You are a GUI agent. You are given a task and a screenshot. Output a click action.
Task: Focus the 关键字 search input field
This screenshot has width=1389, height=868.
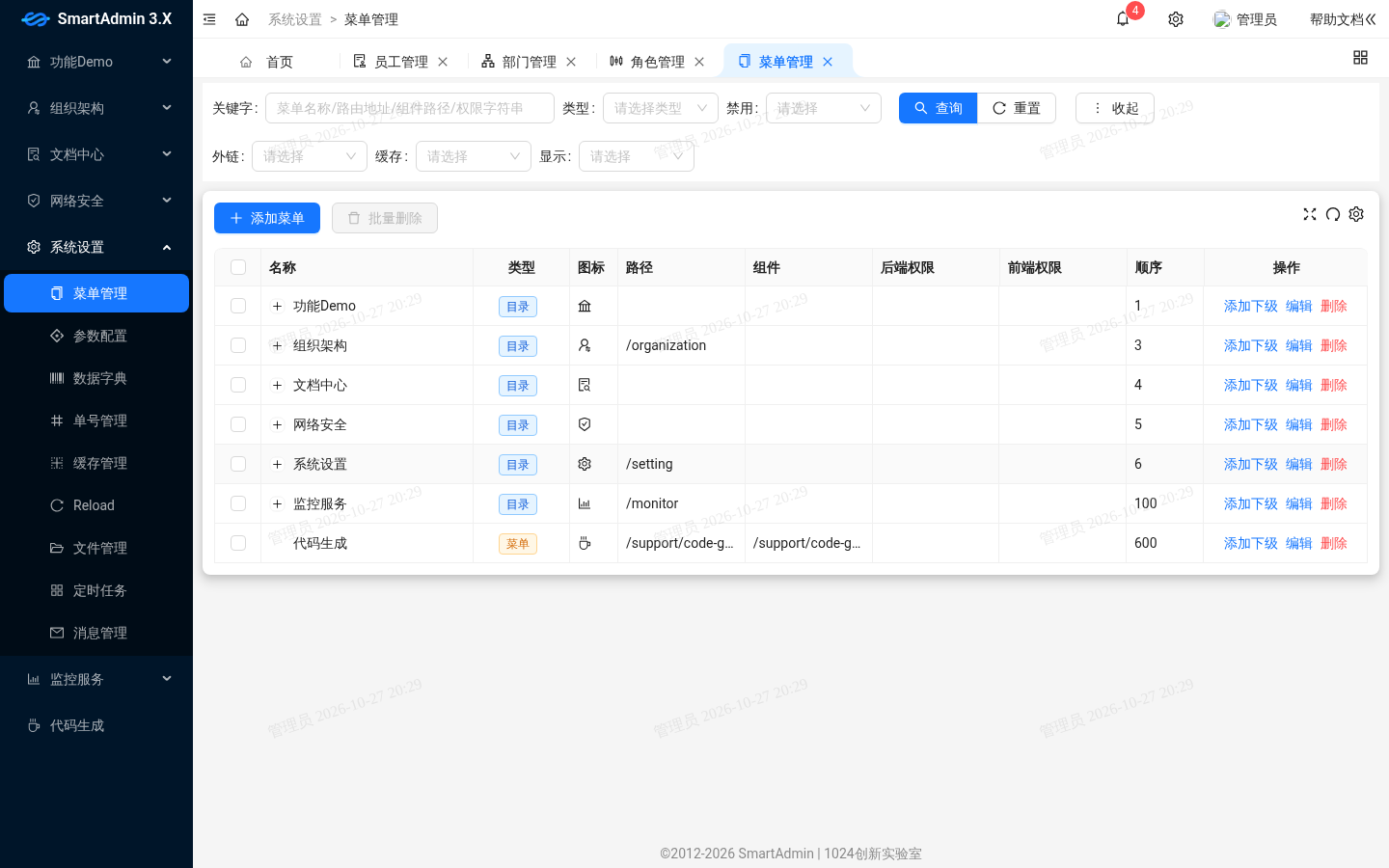(x=410, y=108)
